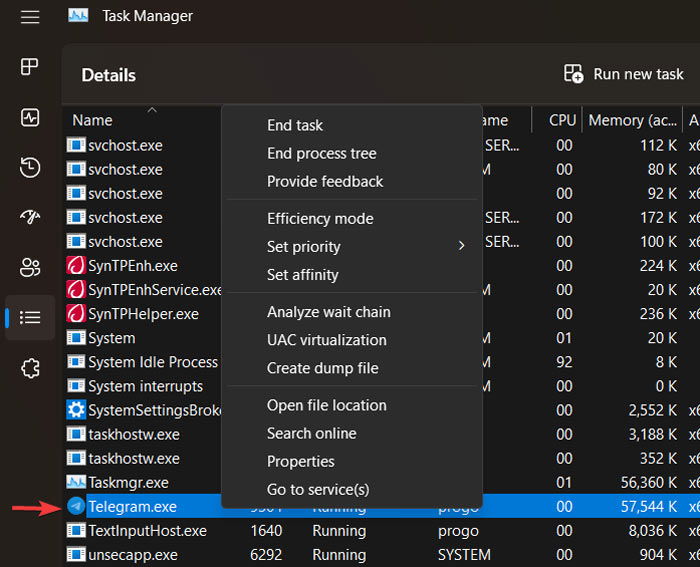Select End process tree option
The image size is (700, 567).
pyautogui.click(x=321, y=154)
